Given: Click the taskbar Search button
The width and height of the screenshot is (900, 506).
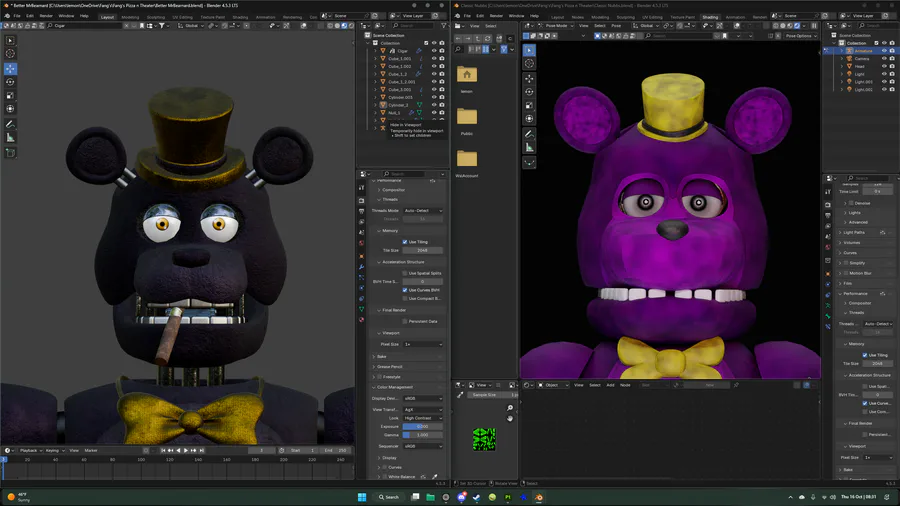Looking at the screenshot, I should (x=389, y=497).
